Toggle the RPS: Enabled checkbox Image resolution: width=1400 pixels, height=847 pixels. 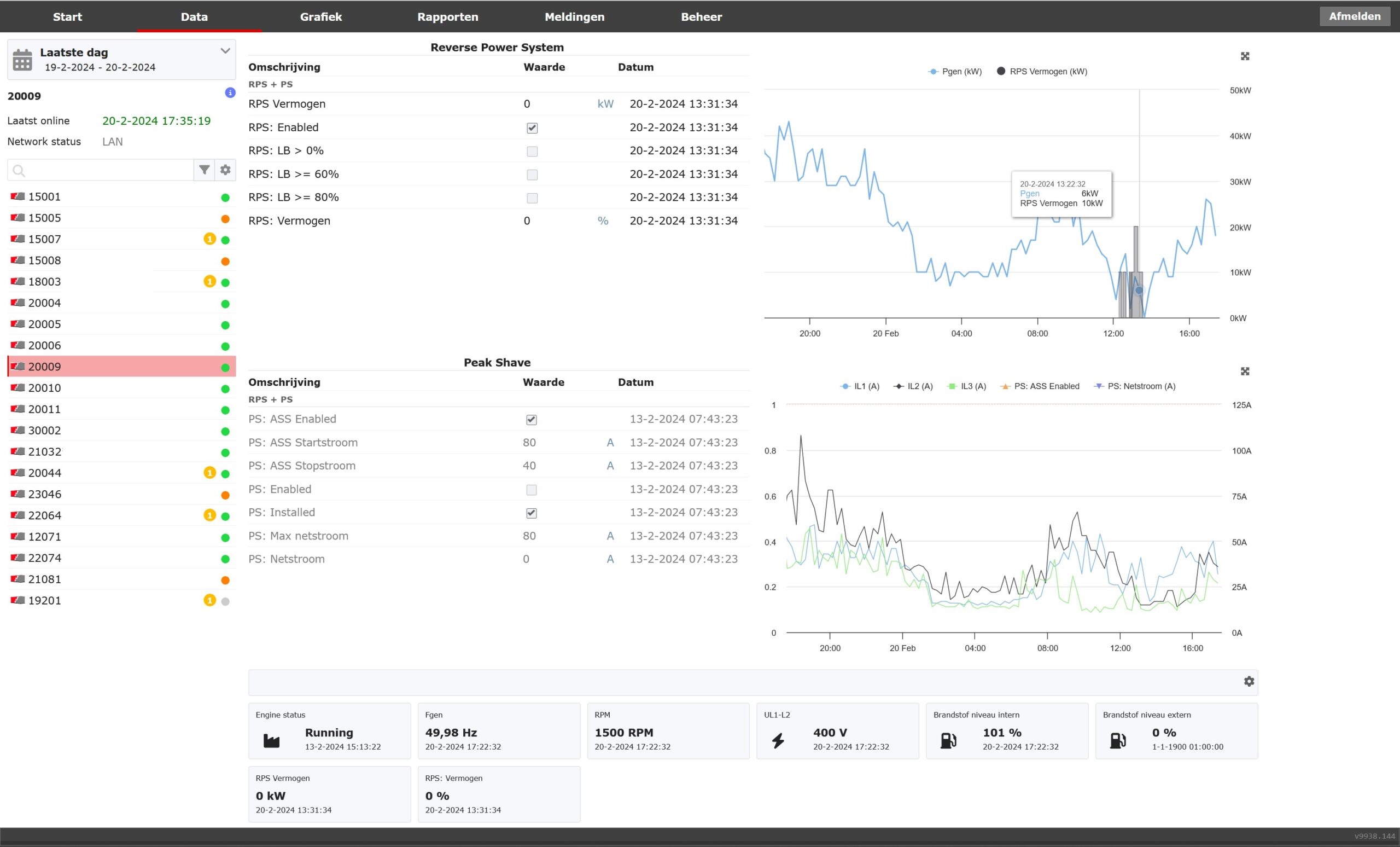coord(532,128)
